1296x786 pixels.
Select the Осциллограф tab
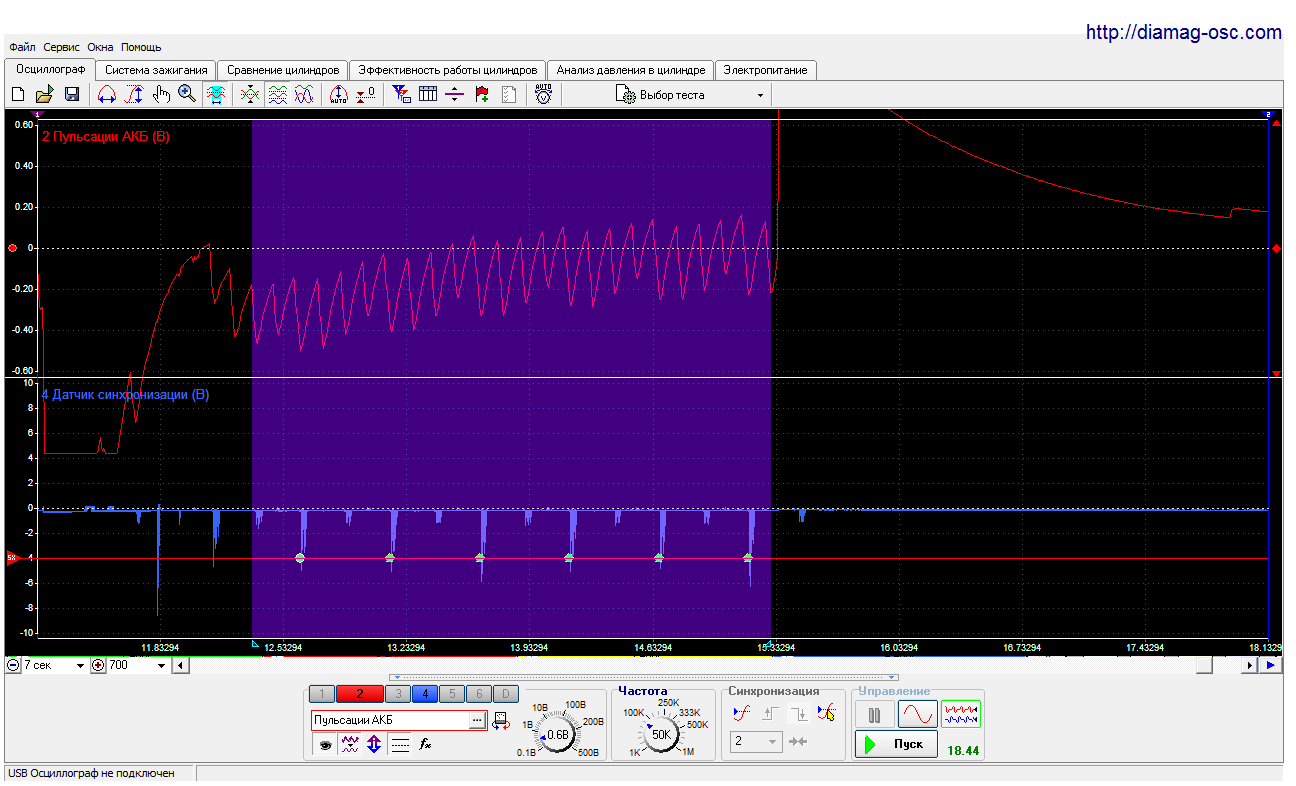(50, 69)
